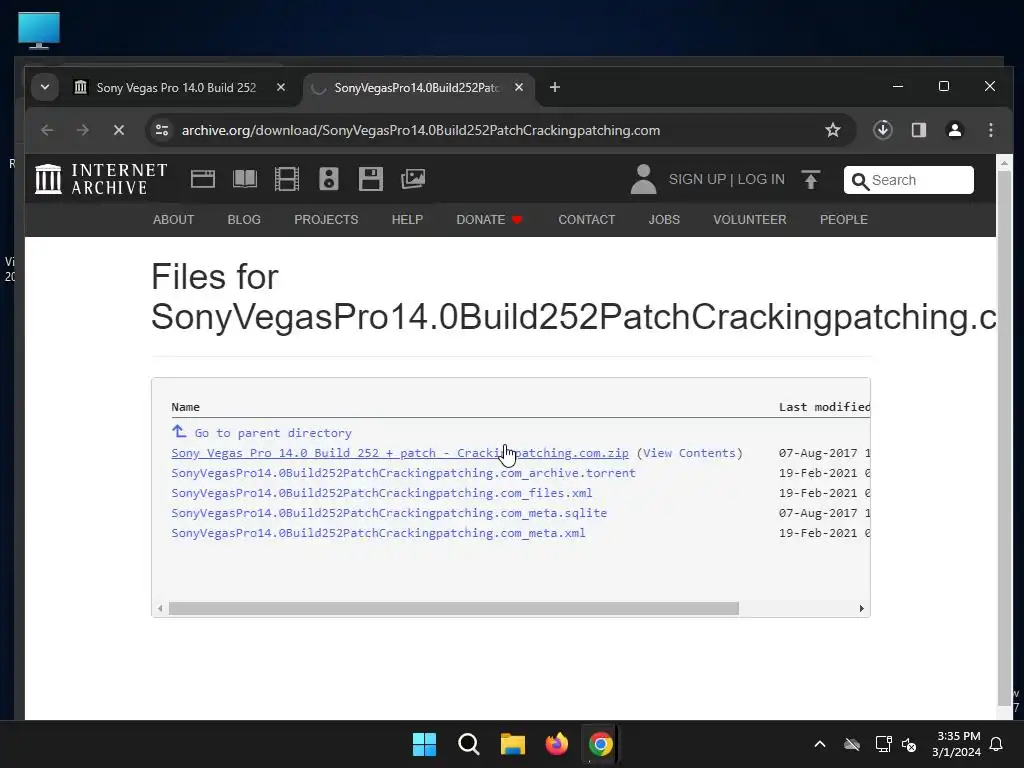The height and width of the screenshot is (768, 1024).
Task: Open the Internet Archive home logo
Action: point(101,179)
